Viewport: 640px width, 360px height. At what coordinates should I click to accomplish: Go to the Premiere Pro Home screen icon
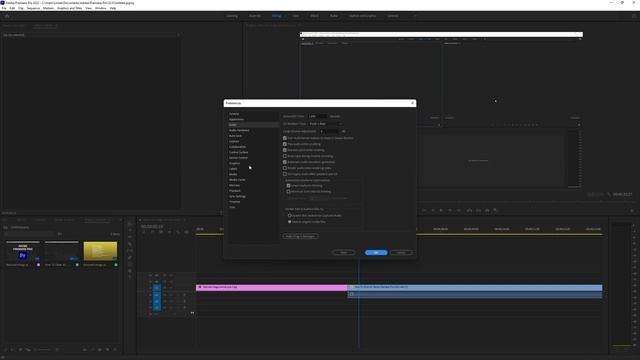(x=7, y=16)
